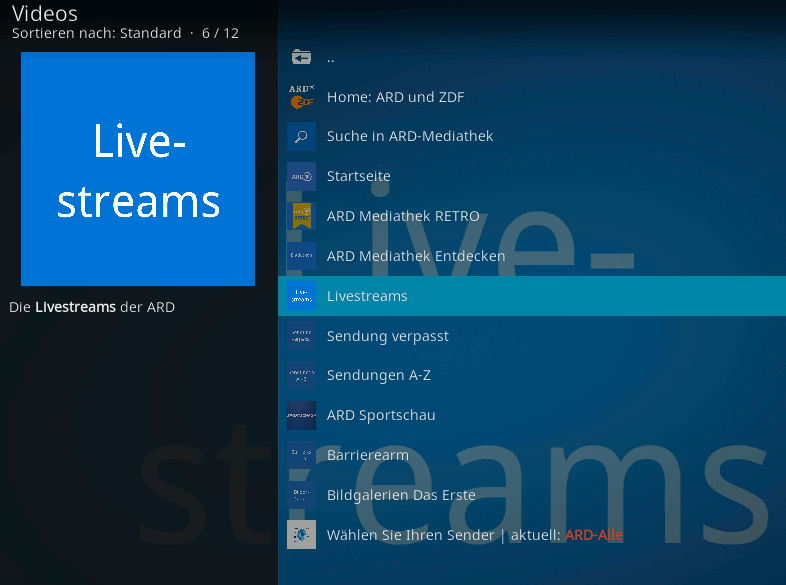Open 'Bildgalerien Das Erste' item
The height and width of the screenshot is (585, 786).
(x=532, y=495)
